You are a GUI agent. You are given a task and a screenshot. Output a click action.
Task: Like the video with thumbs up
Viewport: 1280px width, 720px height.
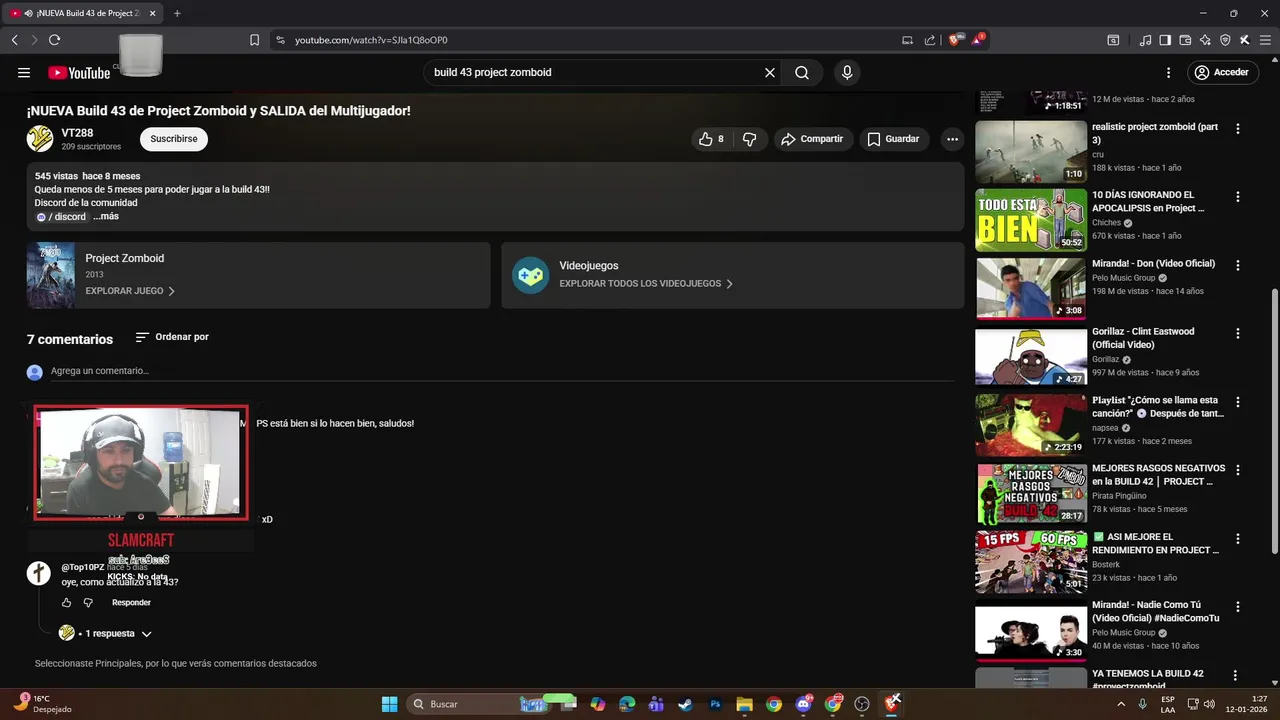coord(711,139)
